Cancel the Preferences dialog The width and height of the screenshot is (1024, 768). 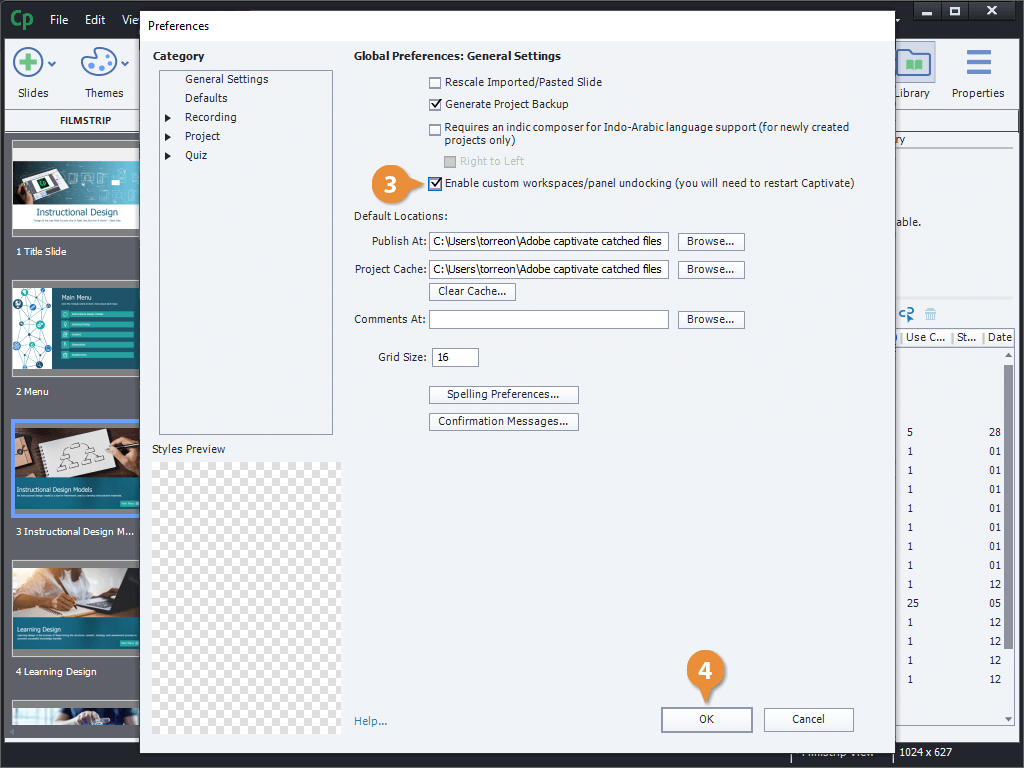coord(808,720)
